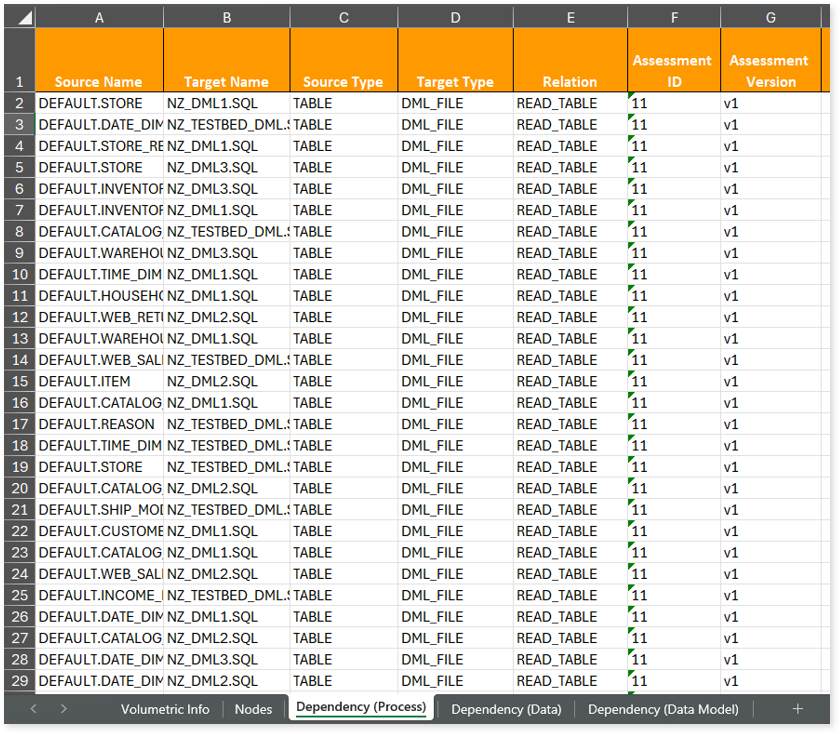The image size is (840, 734).
Task: Select cell containing DEFAULT.REASON
Action: tap(99, 424)
